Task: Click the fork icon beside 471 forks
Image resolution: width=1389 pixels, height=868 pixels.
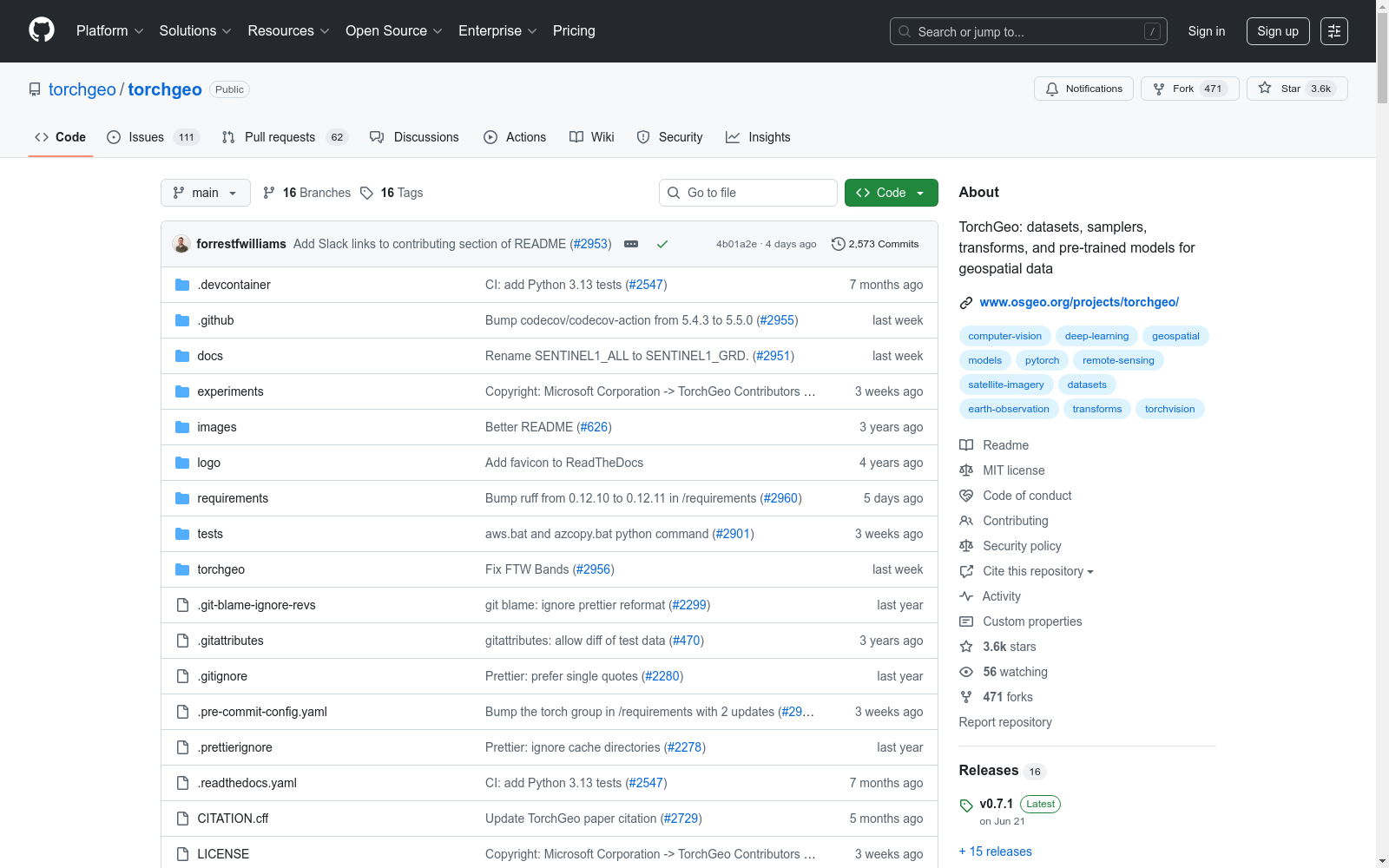Action: (x=966, y=697)
